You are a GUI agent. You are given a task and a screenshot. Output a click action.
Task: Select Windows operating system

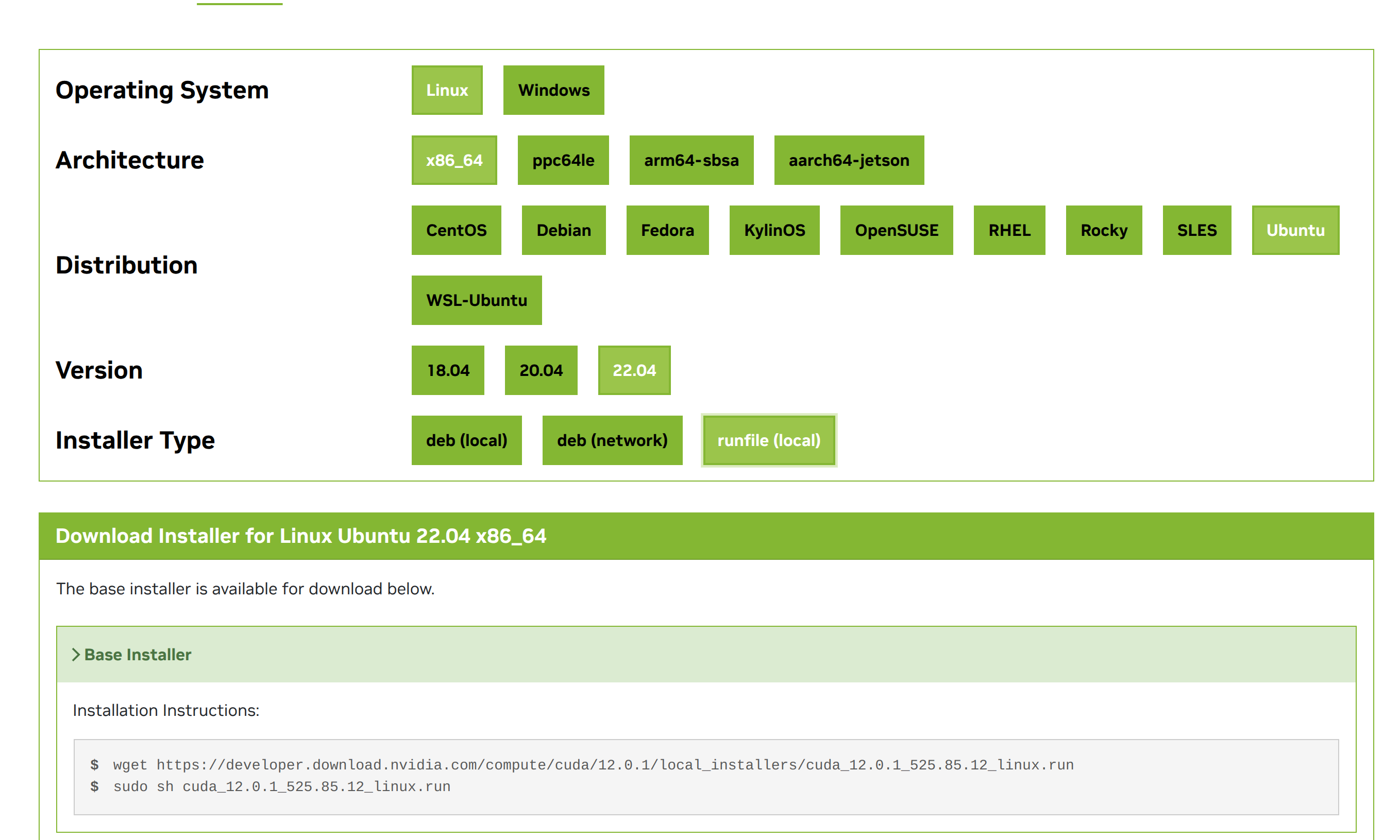click(553, 90)
